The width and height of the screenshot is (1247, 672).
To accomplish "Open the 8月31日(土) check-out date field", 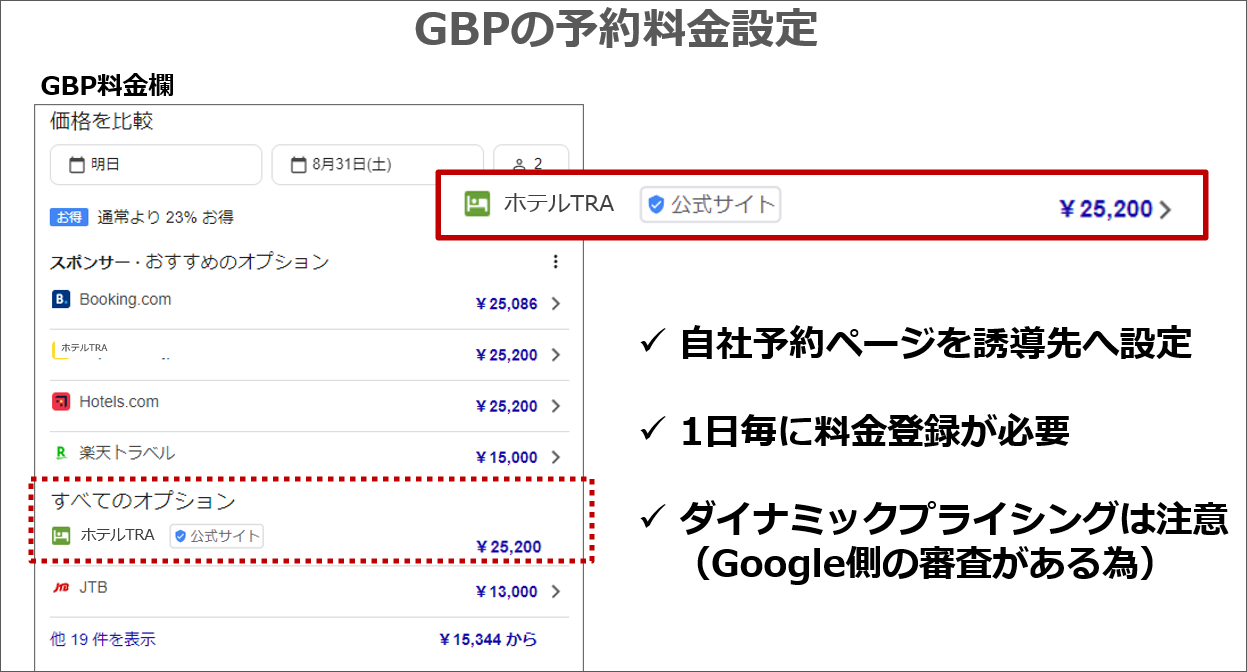I will [x=377, y=165].
